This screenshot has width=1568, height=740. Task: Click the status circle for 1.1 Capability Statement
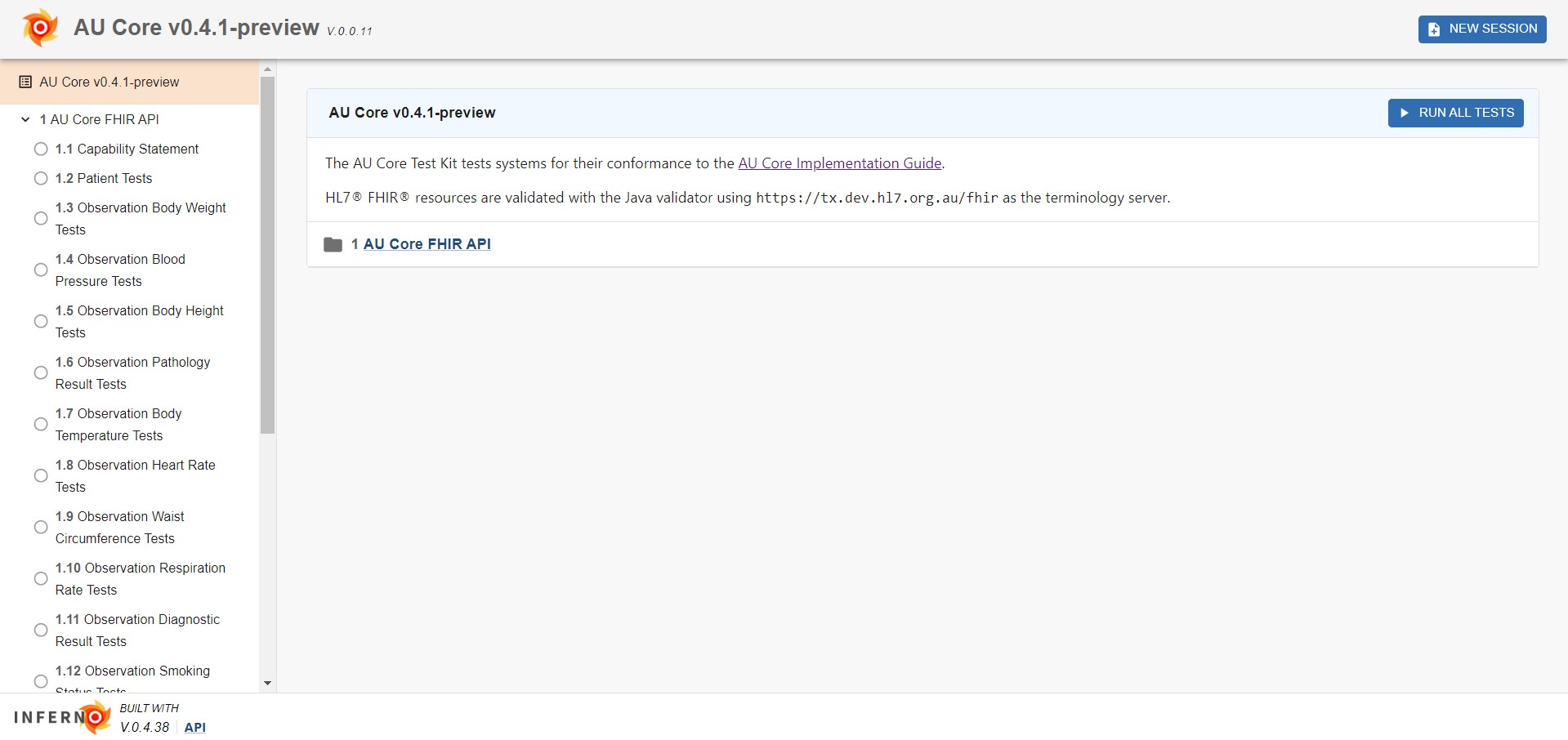tap(41, 149)
